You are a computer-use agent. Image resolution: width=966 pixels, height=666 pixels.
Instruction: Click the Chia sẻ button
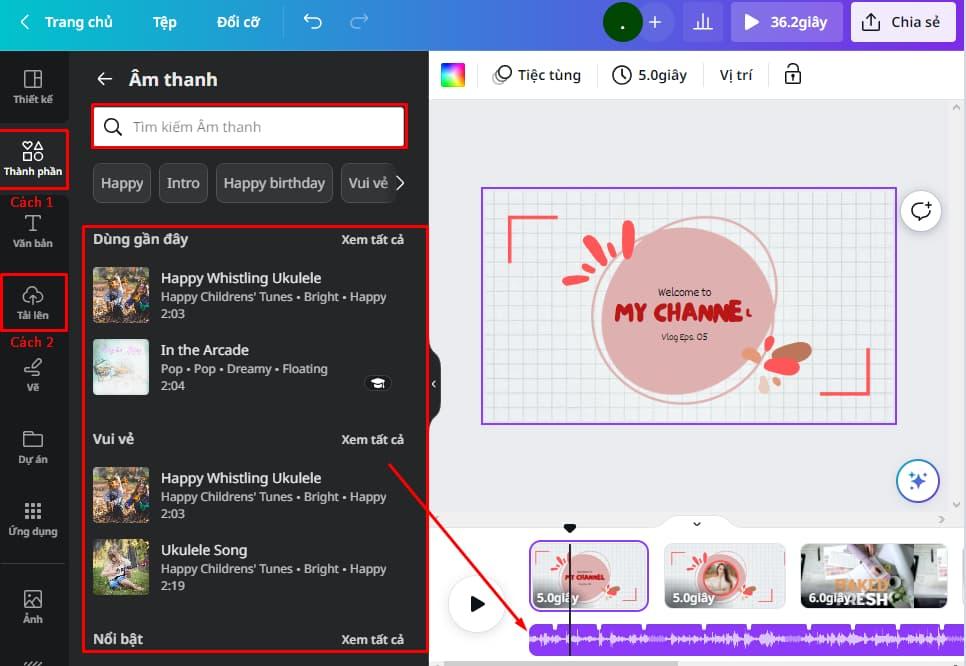pyautogui.click(x=902, y=21)
